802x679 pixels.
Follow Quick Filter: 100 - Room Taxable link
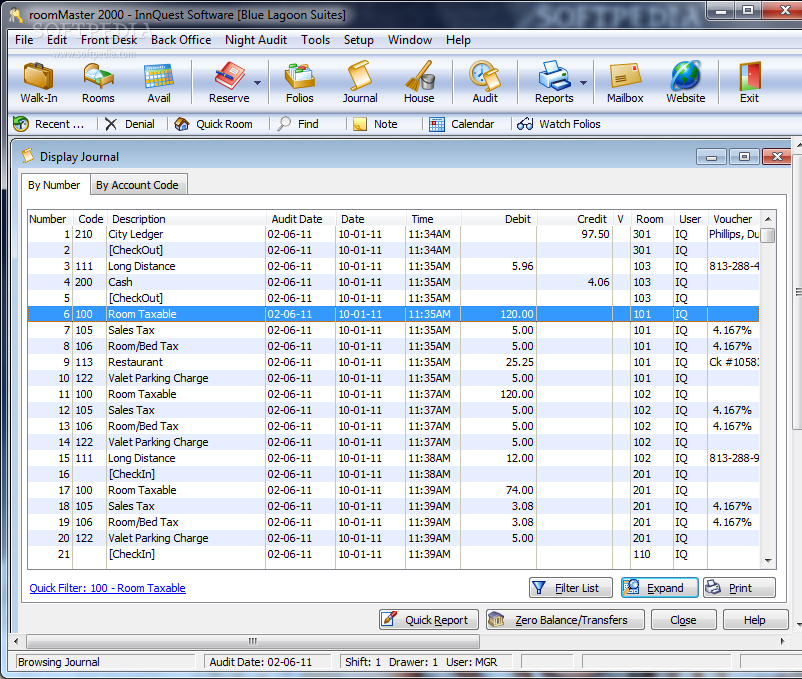click(107, 588)
